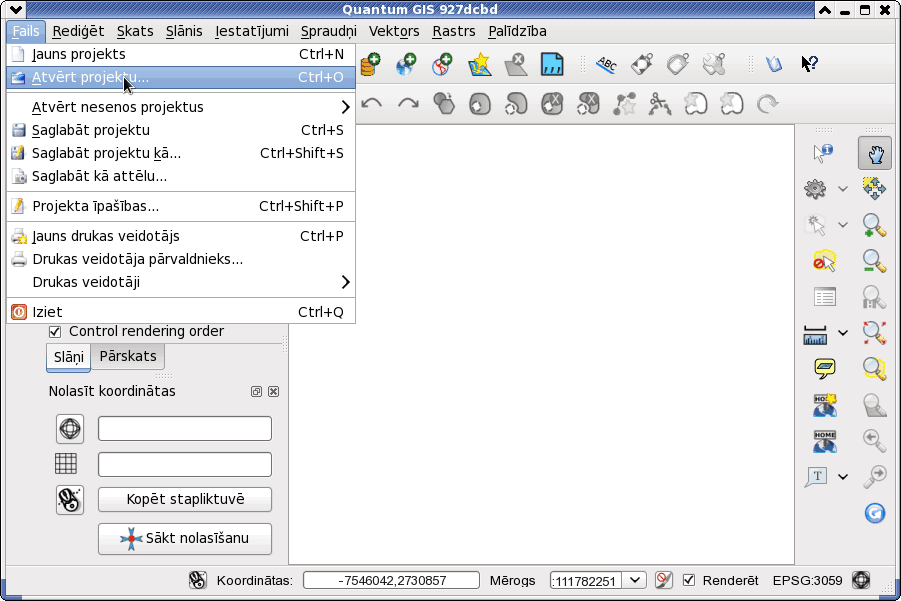Click the Koordinātas value field

(391, 580)
